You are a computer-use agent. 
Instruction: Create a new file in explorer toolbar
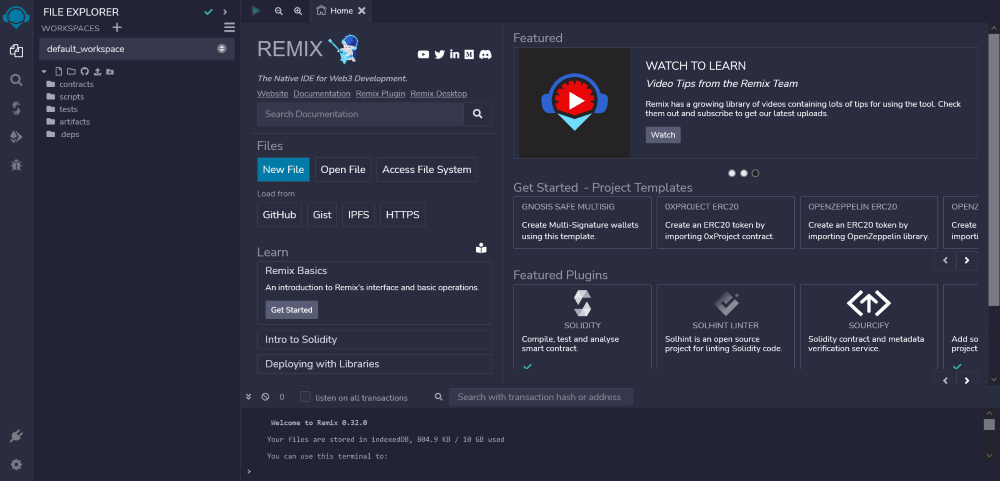click(x=59, y=71)
